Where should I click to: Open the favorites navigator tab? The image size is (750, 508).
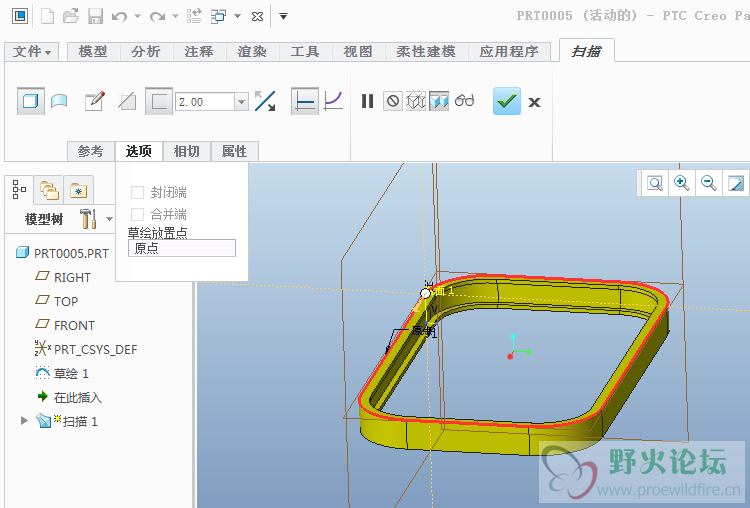tap(78, 190)
